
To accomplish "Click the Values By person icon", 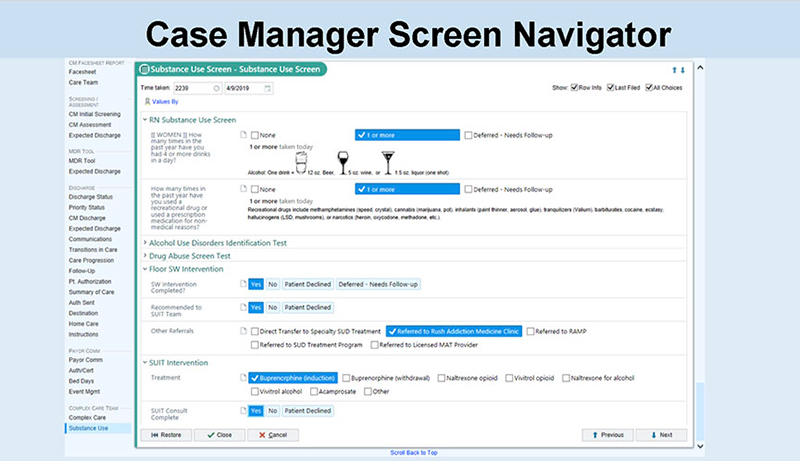I will tap(149, 101).
